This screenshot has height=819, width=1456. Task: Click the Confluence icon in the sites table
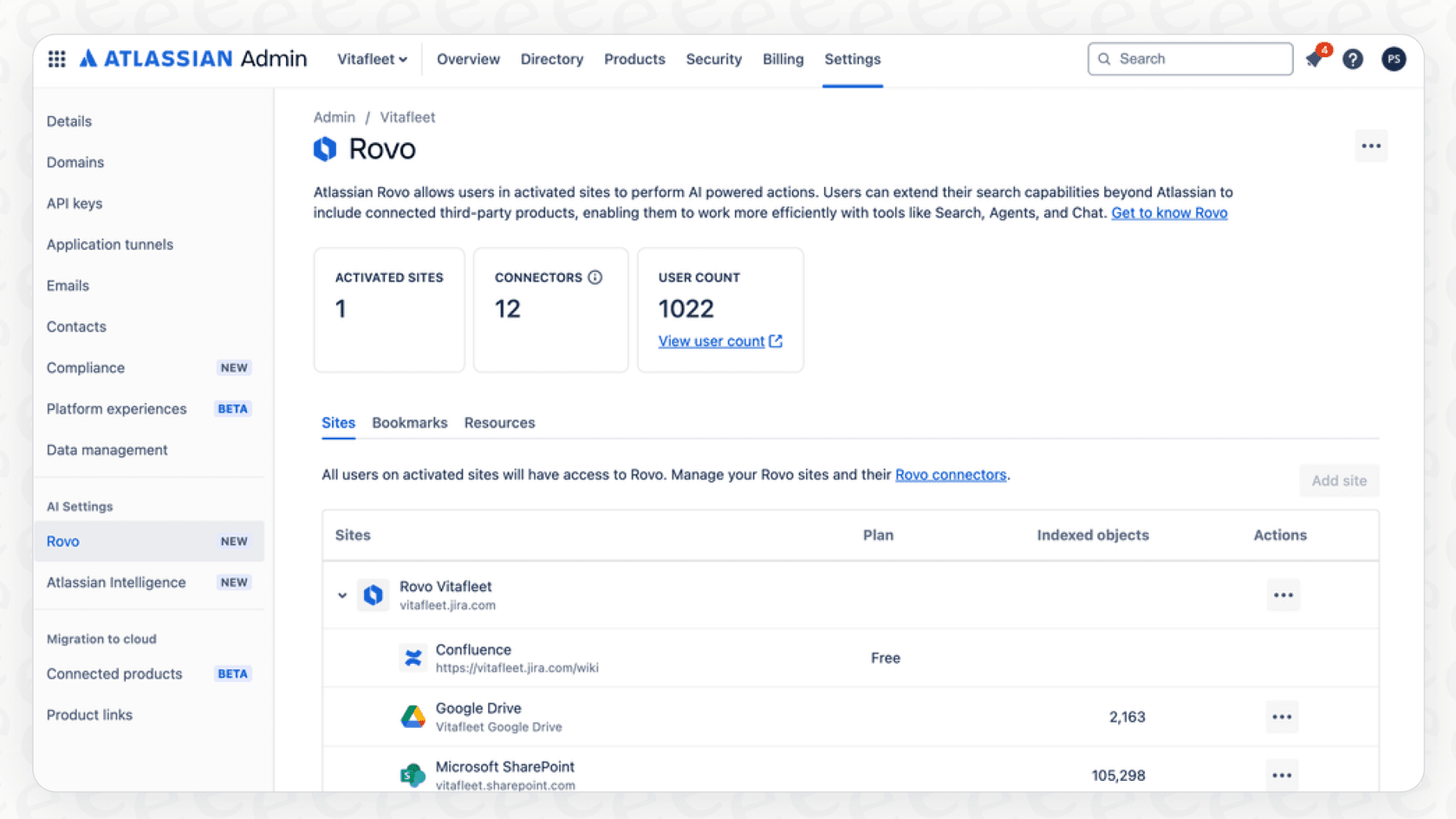click(x=413, y=658)
